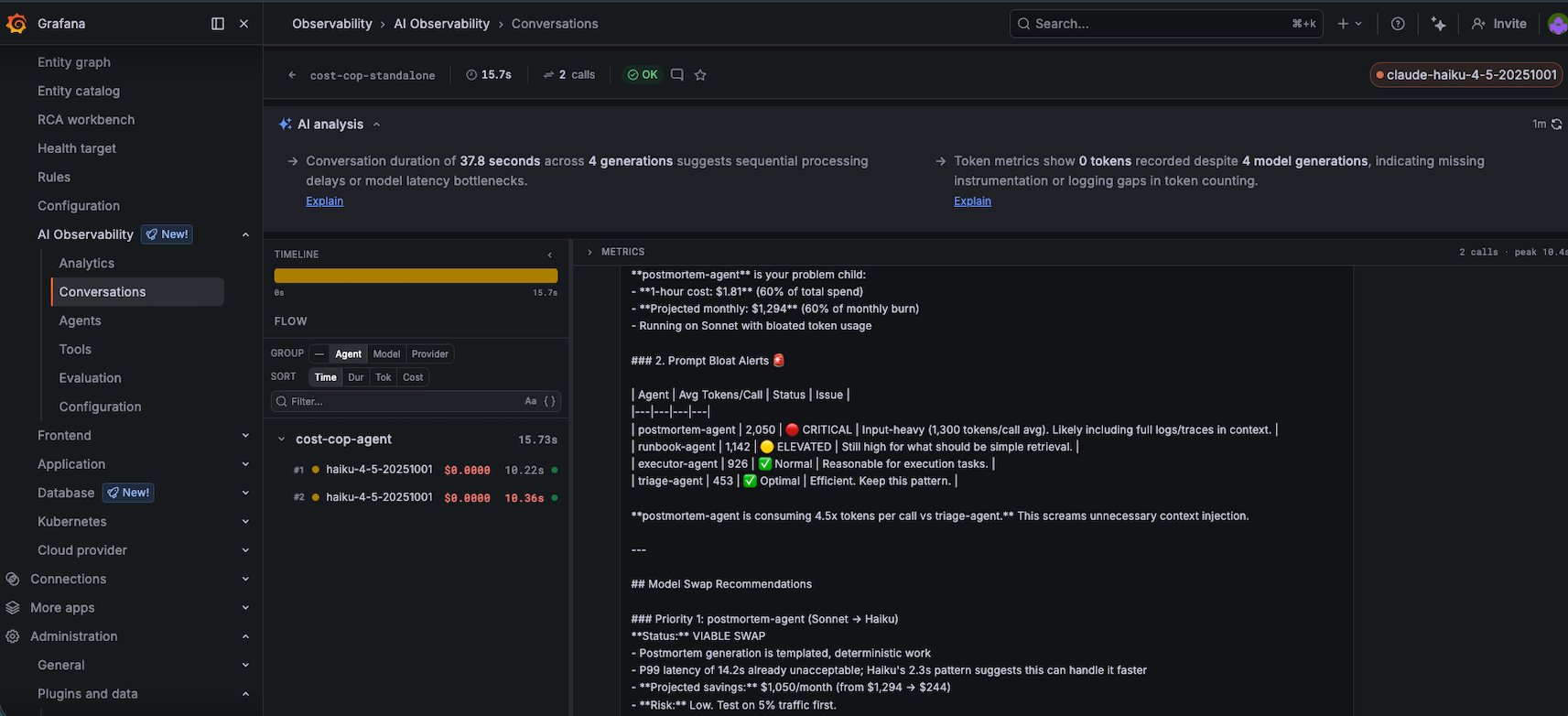Screen dimensions: 1568x716
Task: Click Observability breadcrumb link
Action: tap(331, 24)
